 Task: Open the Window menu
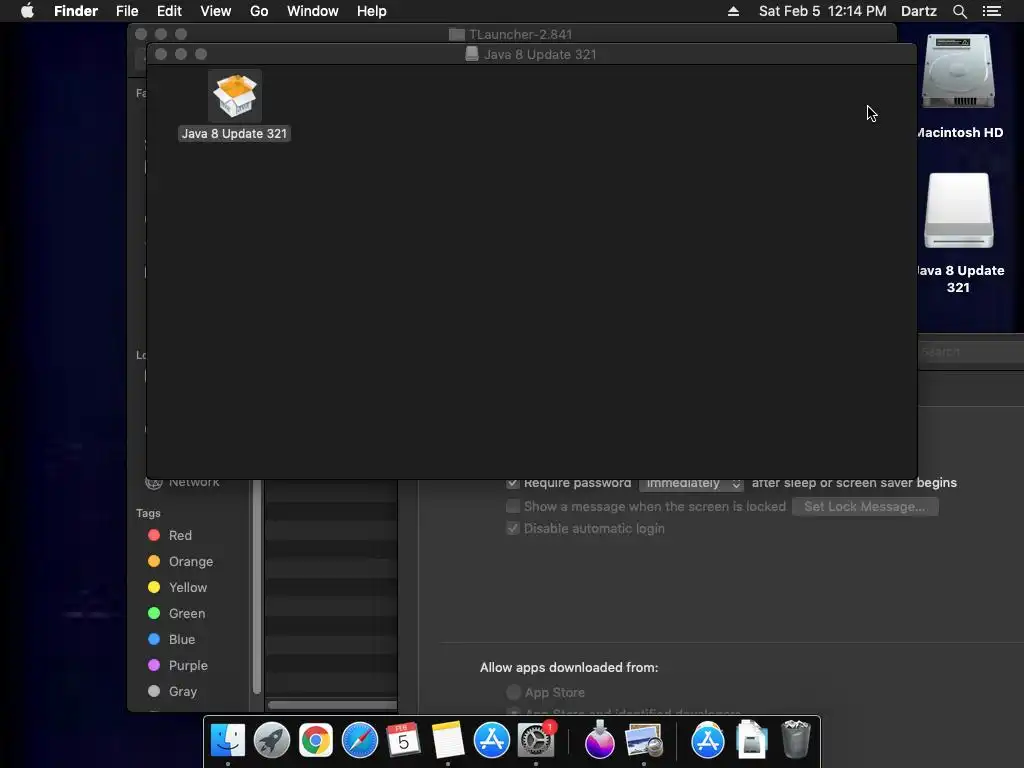point(313,11)
